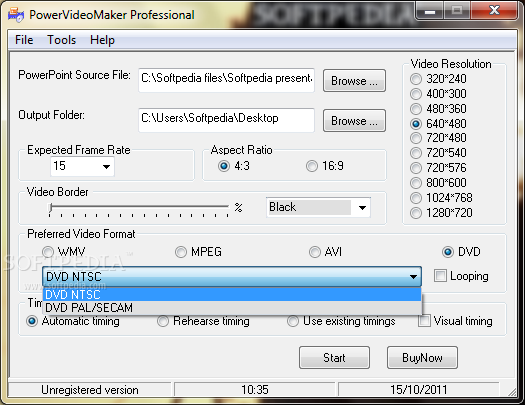Click the Output Folder path field
525x405 pixels.
(226, 120)
